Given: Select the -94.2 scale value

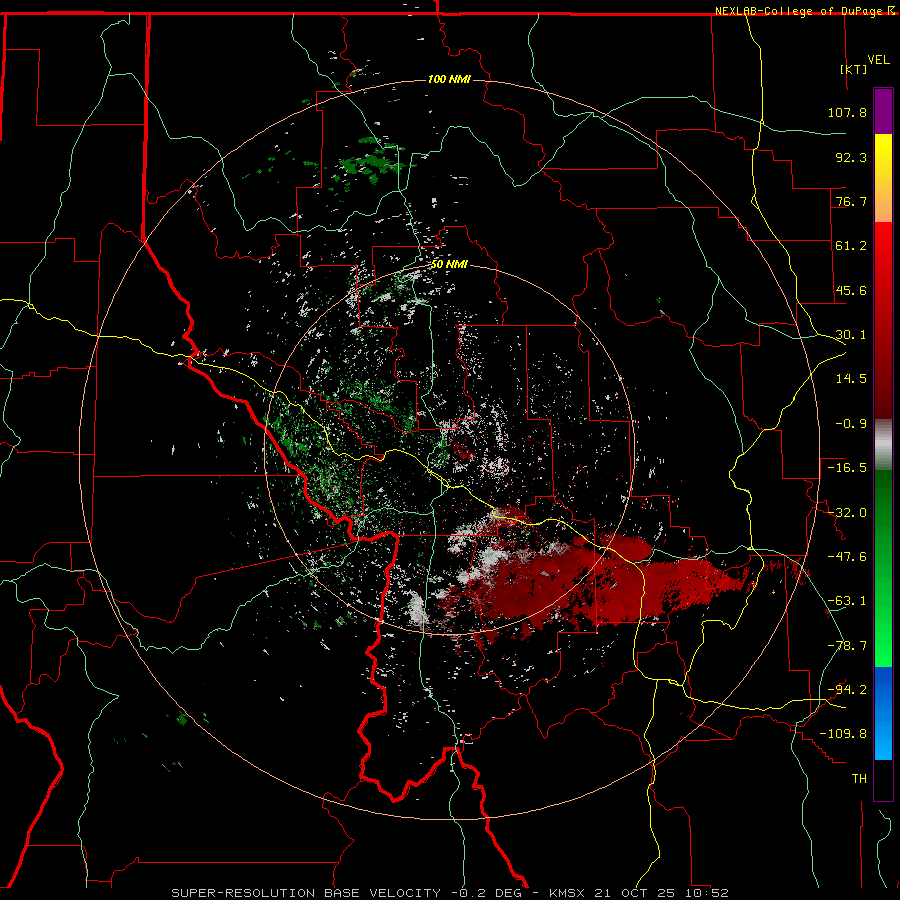Looking at the screenshot, I should click(x=847, y=689).
